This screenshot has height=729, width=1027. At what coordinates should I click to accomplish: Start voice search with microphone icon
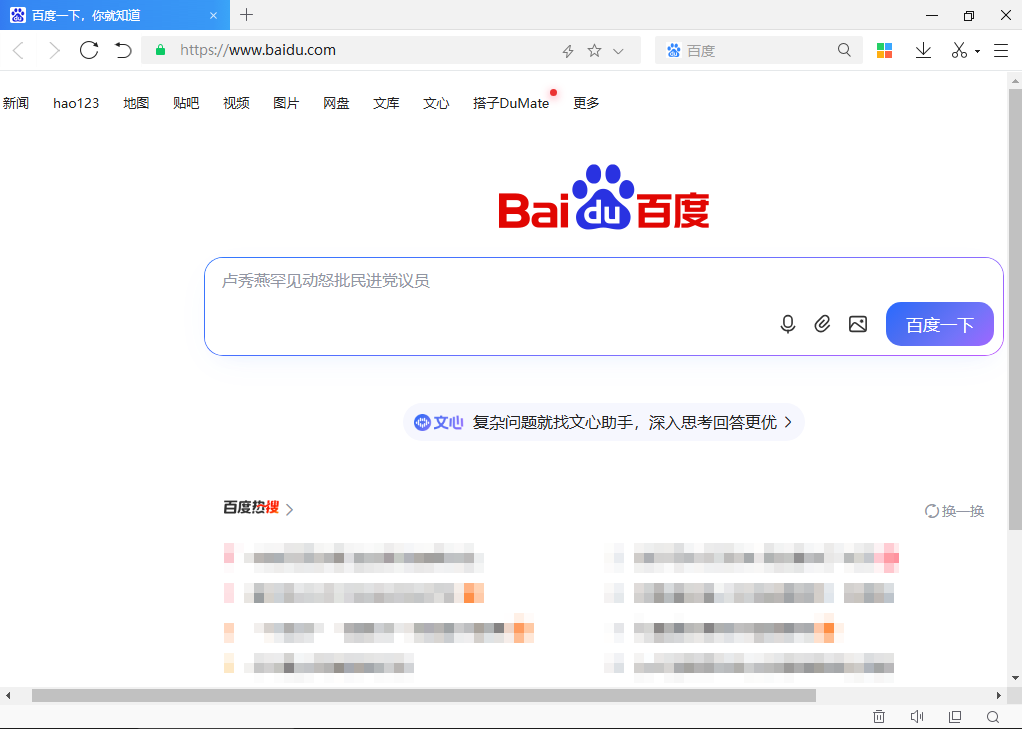(x=788, y=324)
